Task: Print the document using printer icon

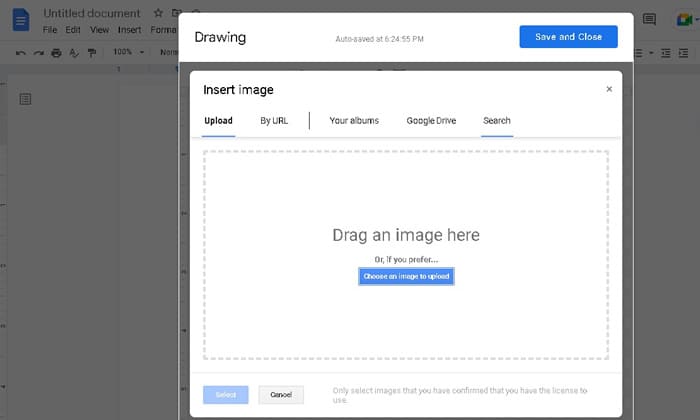Action: click(56, 52)
